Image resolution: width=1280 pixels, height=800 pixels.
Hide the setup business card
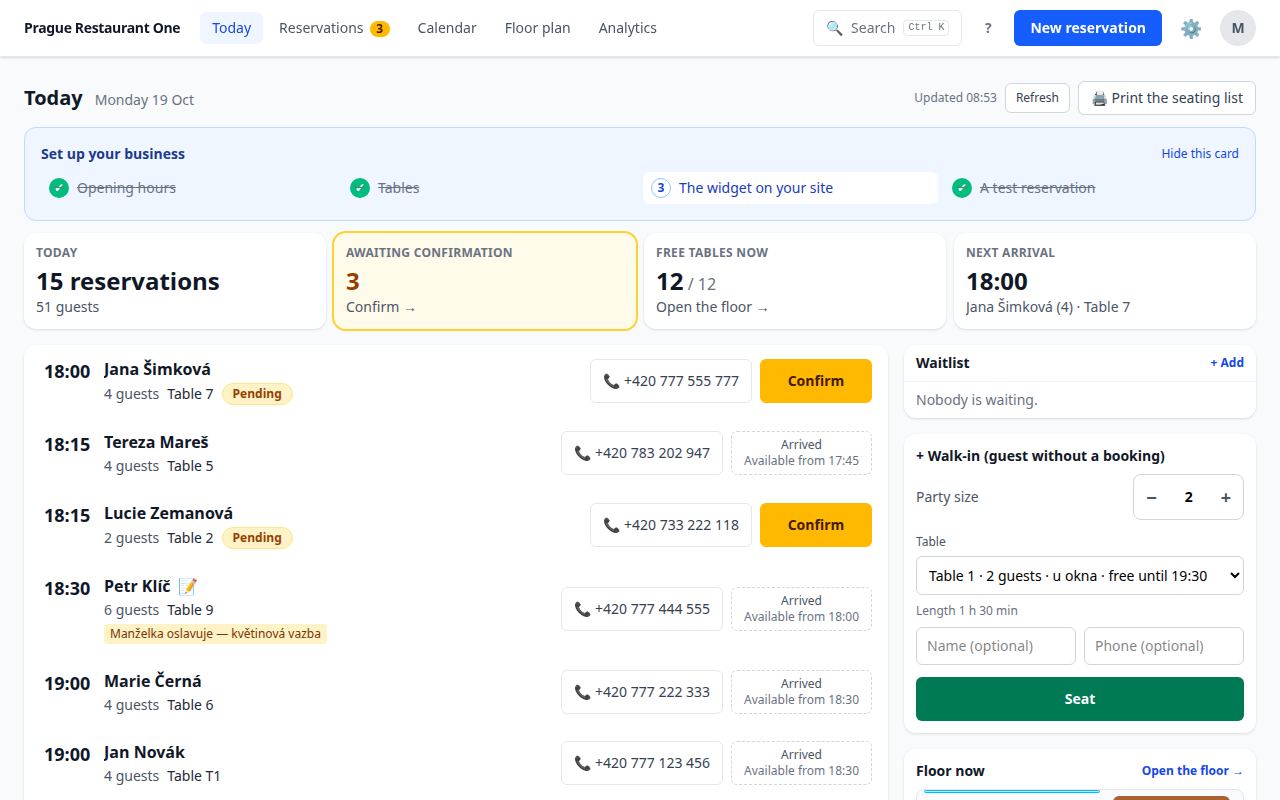point(1200,153)
